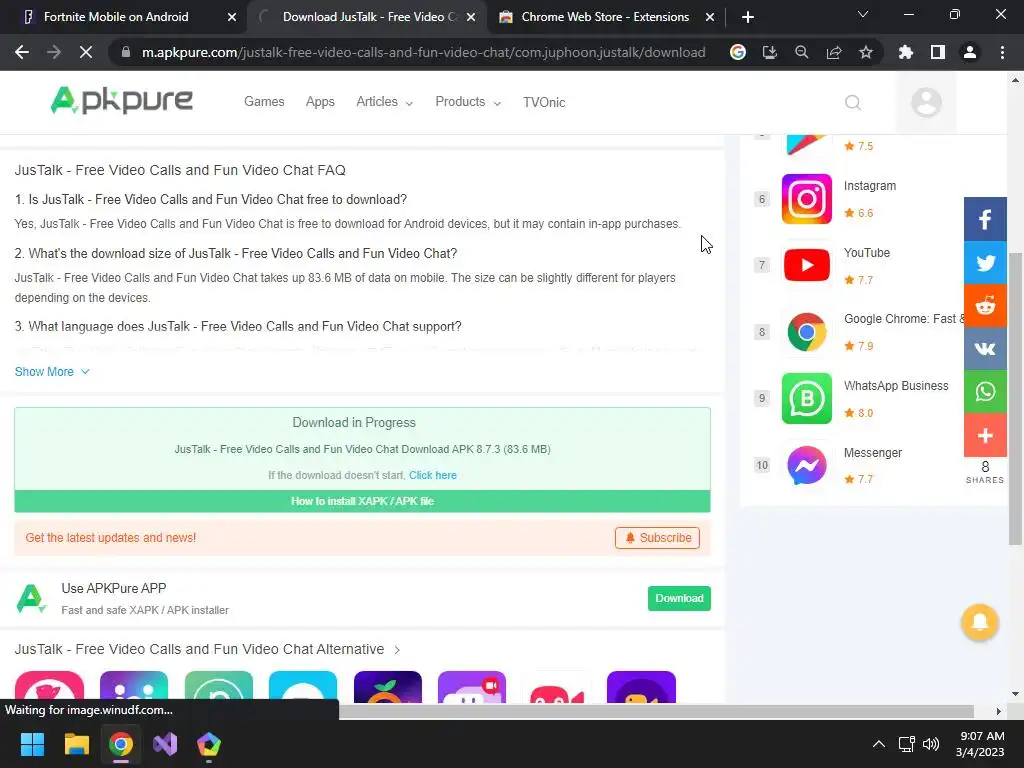Expand JusTalk Alternative section arrow
Viewport: 1024px width, 768px height.
tap(397, 650)
